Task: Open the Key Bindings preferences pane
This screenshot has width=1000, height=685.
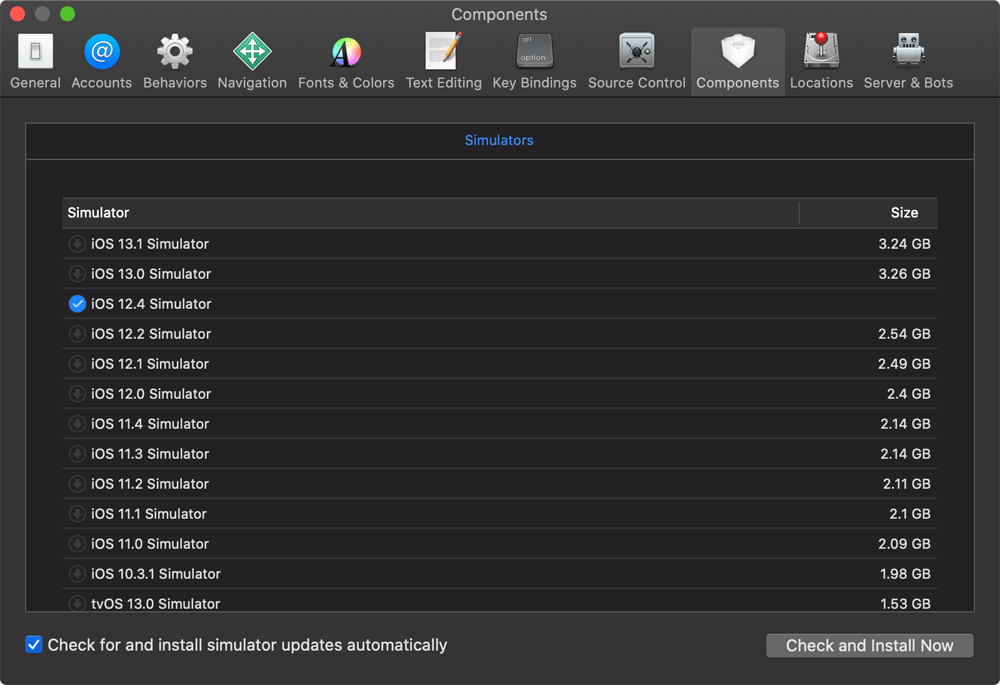Action: (x=534, y=61)
